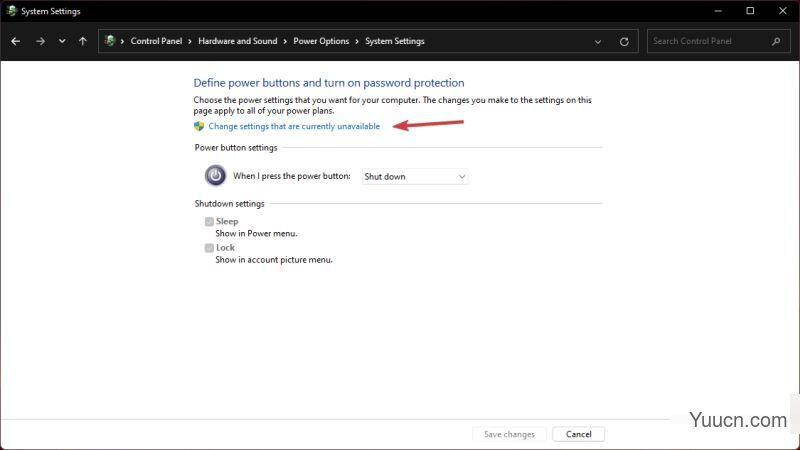
Task: Focus the Search Control Panel box
Action: (x=718, y=41)
